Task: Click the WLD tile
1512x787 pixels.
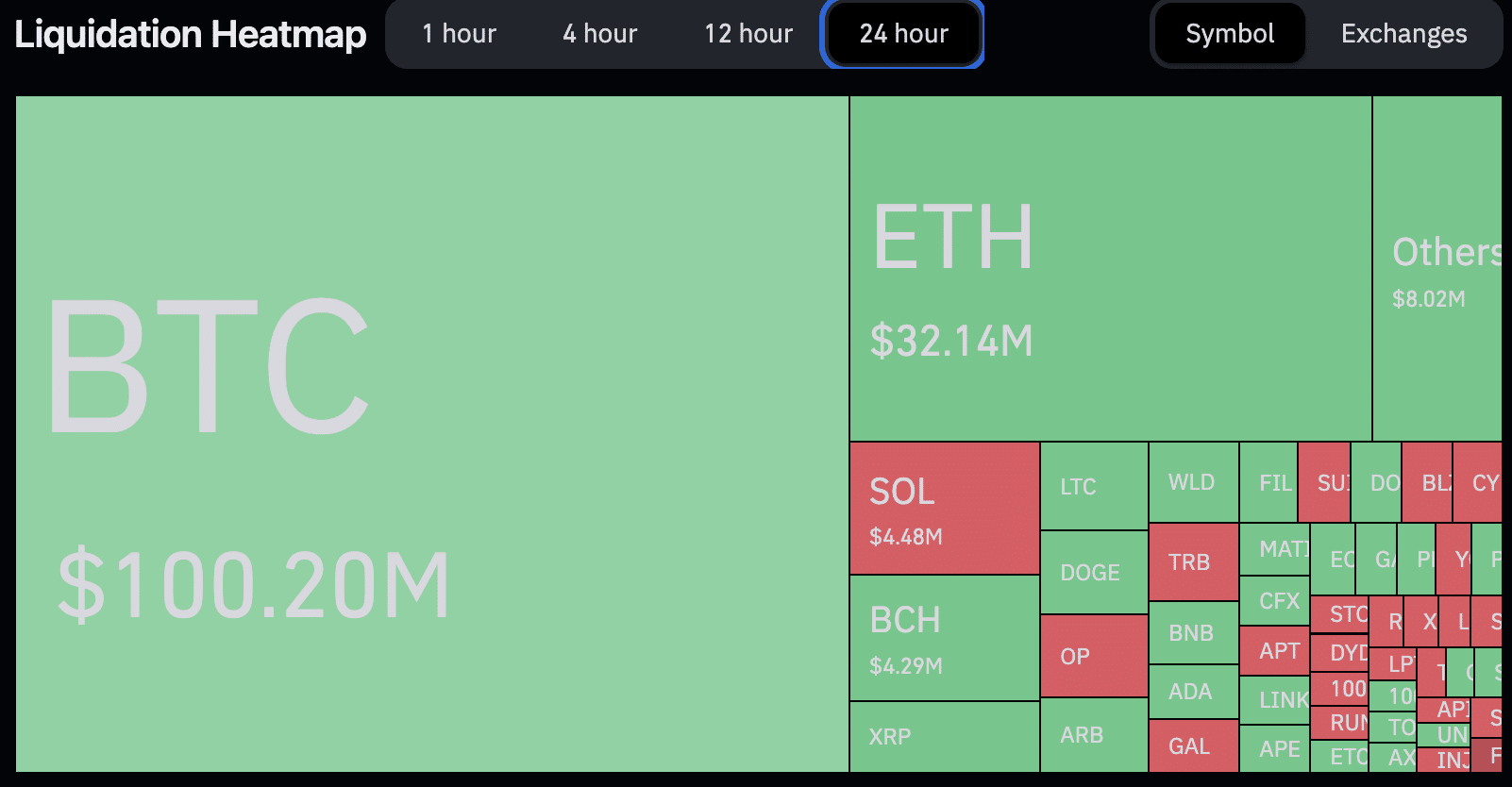Action: (1193, 482)
